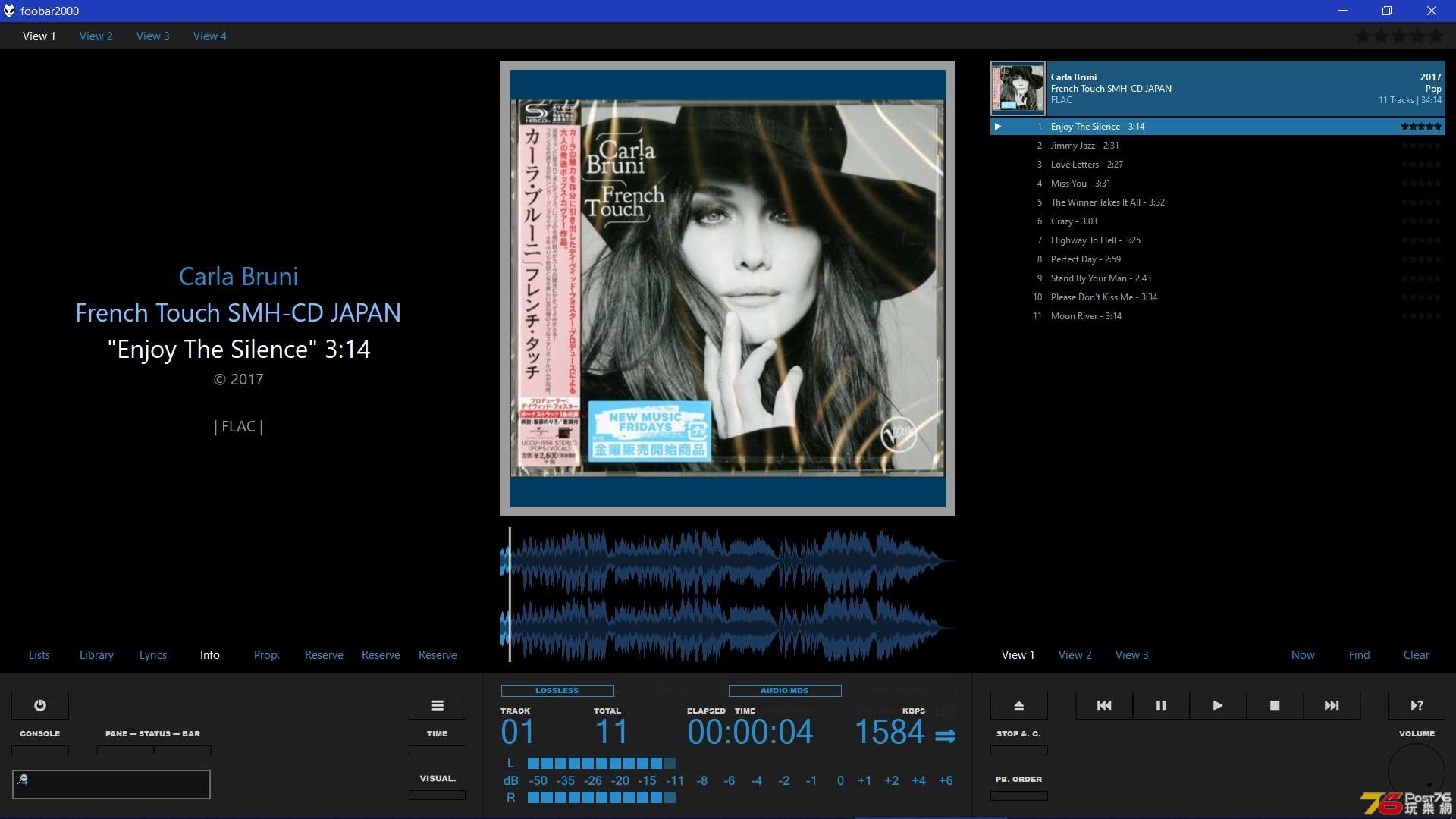The image size is (1456, 819).
Task: Select playlist View 3 tab
Action: click(1132, 654)
